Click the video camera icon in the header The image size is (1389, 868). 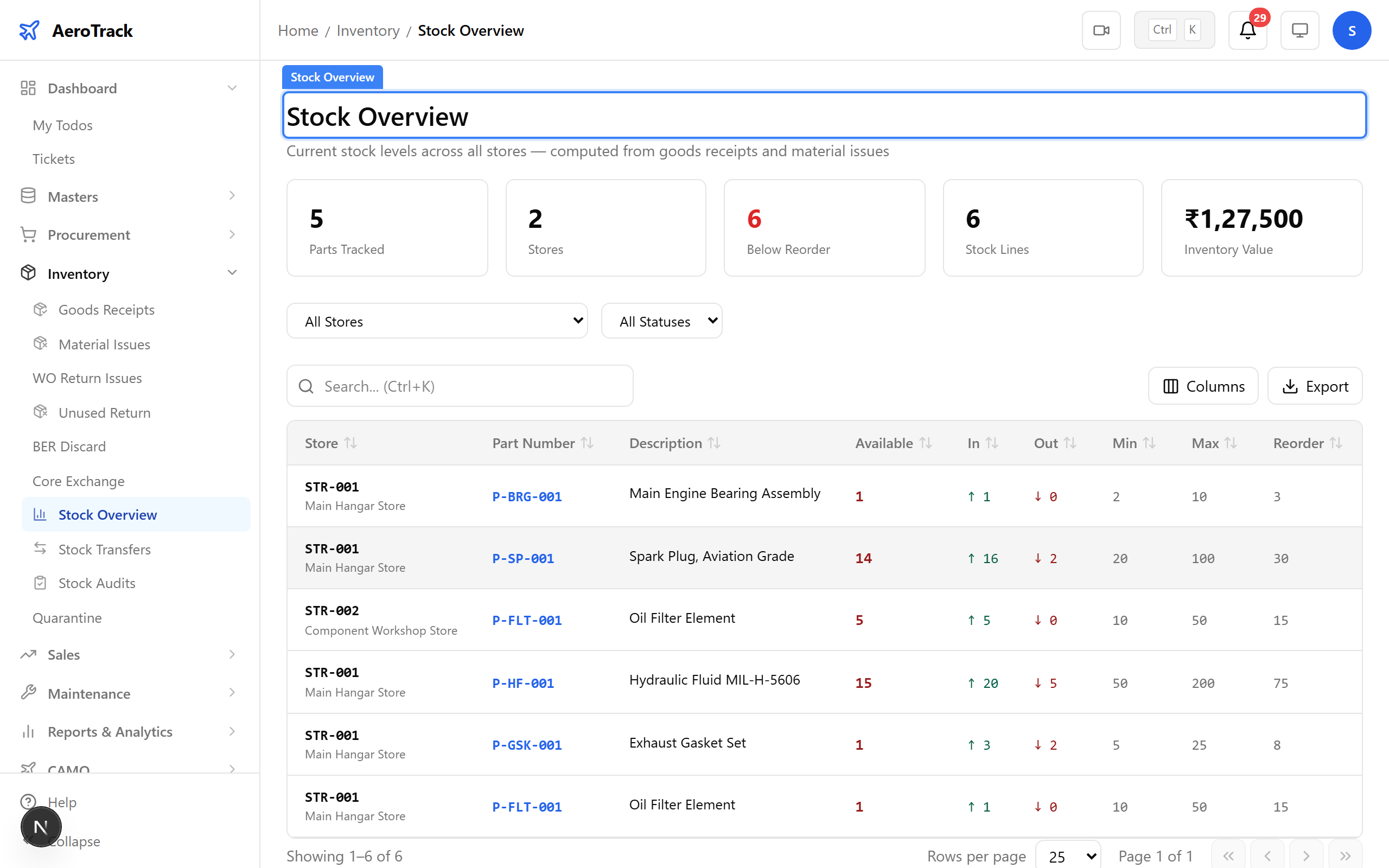1101,30
